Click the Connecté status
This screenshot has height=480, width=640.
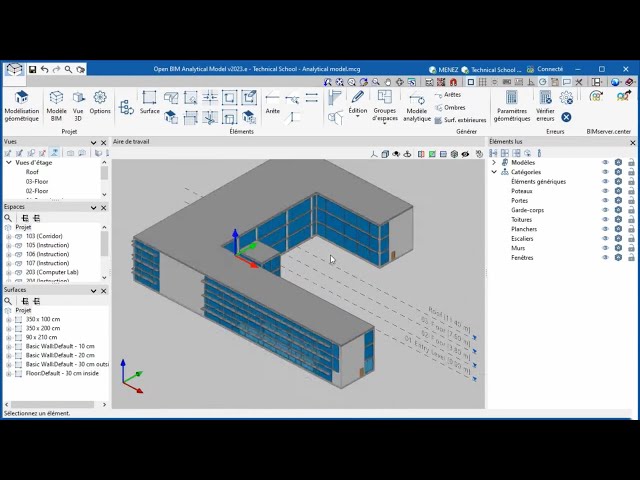tap(545, 69)
